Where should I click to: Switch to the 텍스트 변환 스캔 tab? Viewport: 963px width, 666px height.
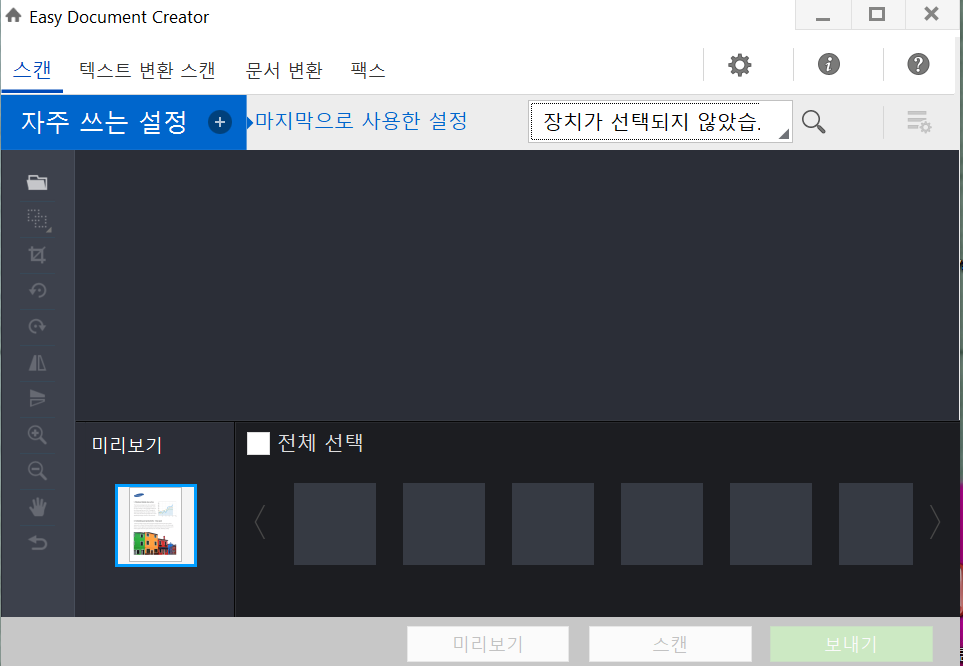(x=147, y=70)
